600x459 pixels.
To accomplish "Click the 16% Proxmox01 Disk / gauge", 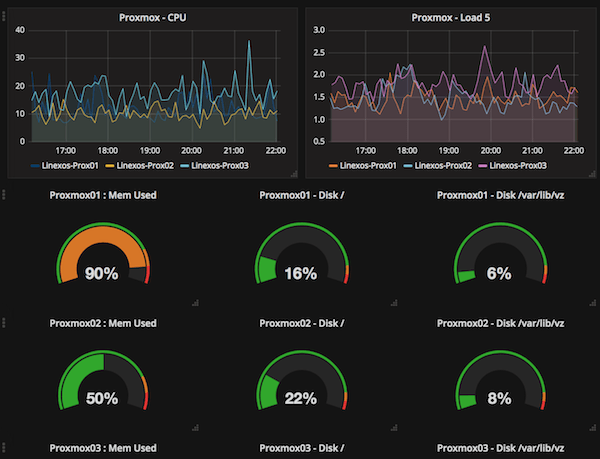I will pyautogui.click(x=302, y=253).
